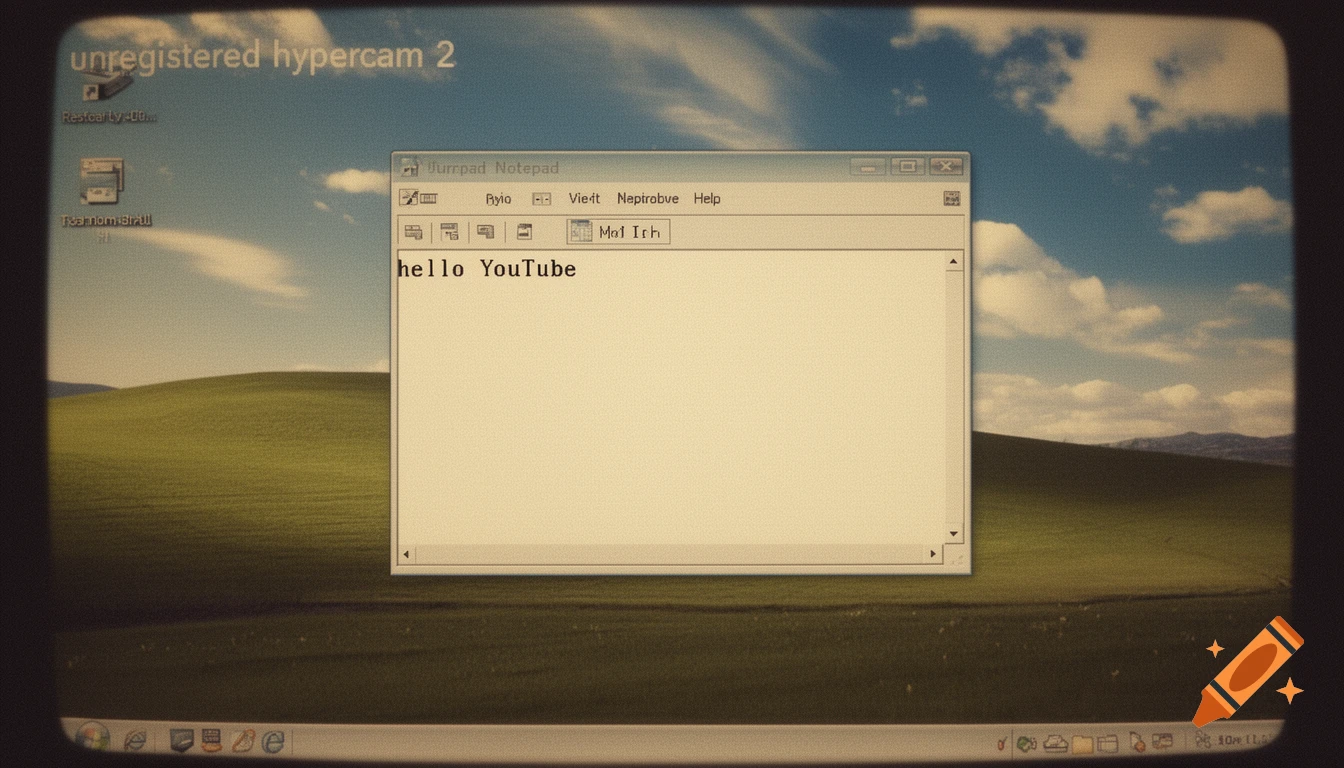Click the pencil icon left of the Byio menu

click(x=409, y=198)
